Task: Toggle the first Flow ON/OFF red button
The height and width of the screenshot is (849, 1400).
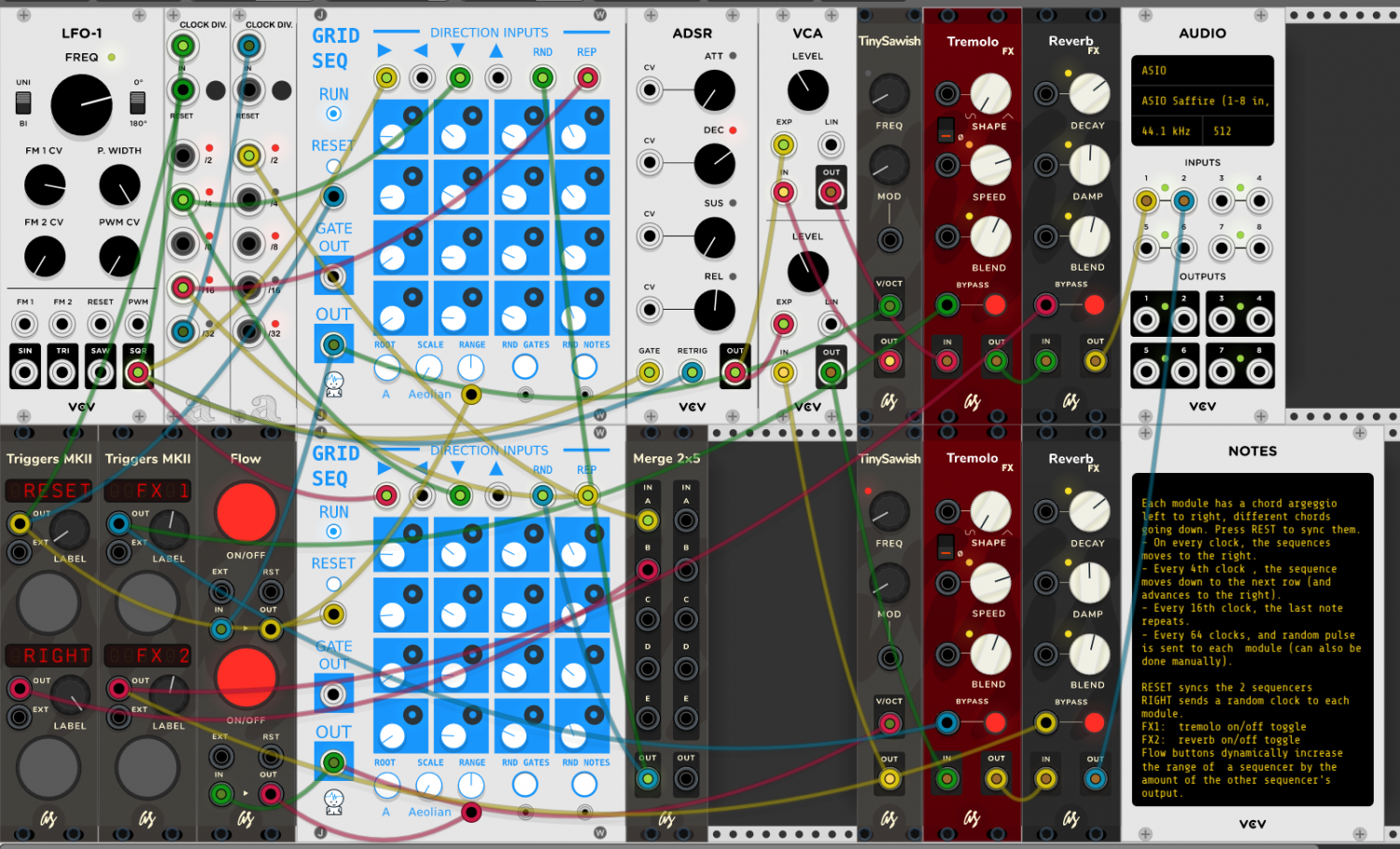Action: [x=245, y=512]
